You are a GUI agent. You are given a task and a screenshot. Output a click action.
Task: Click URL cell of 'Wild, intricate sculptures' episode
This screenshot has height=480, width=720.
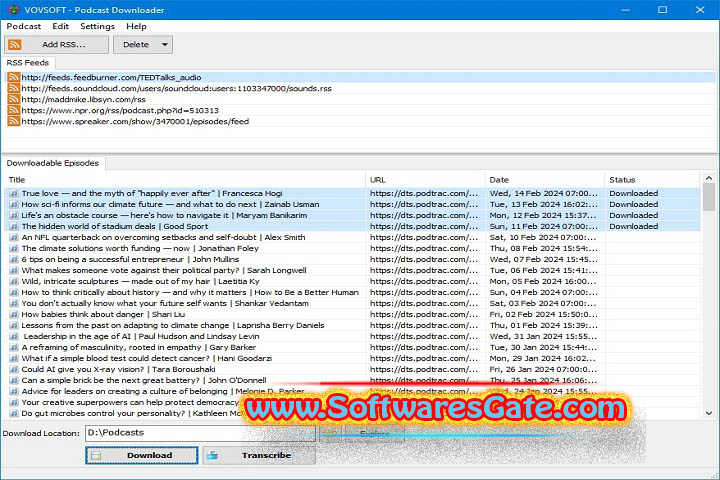[424, 282]
